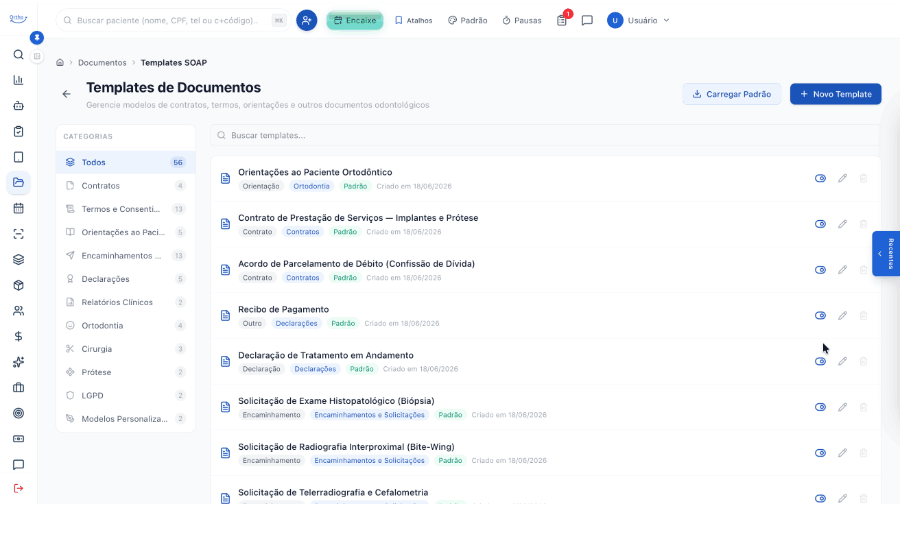Select the Prótese category
The image size is (924, 540).
pyautogui.click(x=126, y=372)
